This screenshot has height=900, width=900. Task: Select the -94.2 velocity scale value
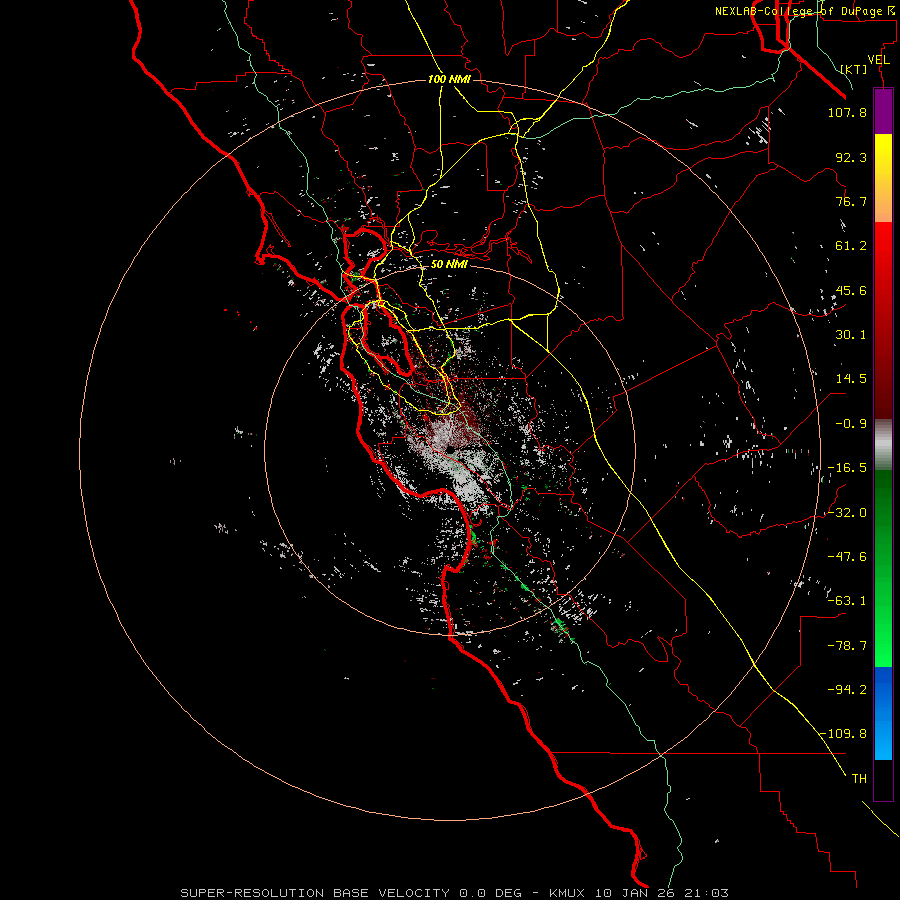847,690
